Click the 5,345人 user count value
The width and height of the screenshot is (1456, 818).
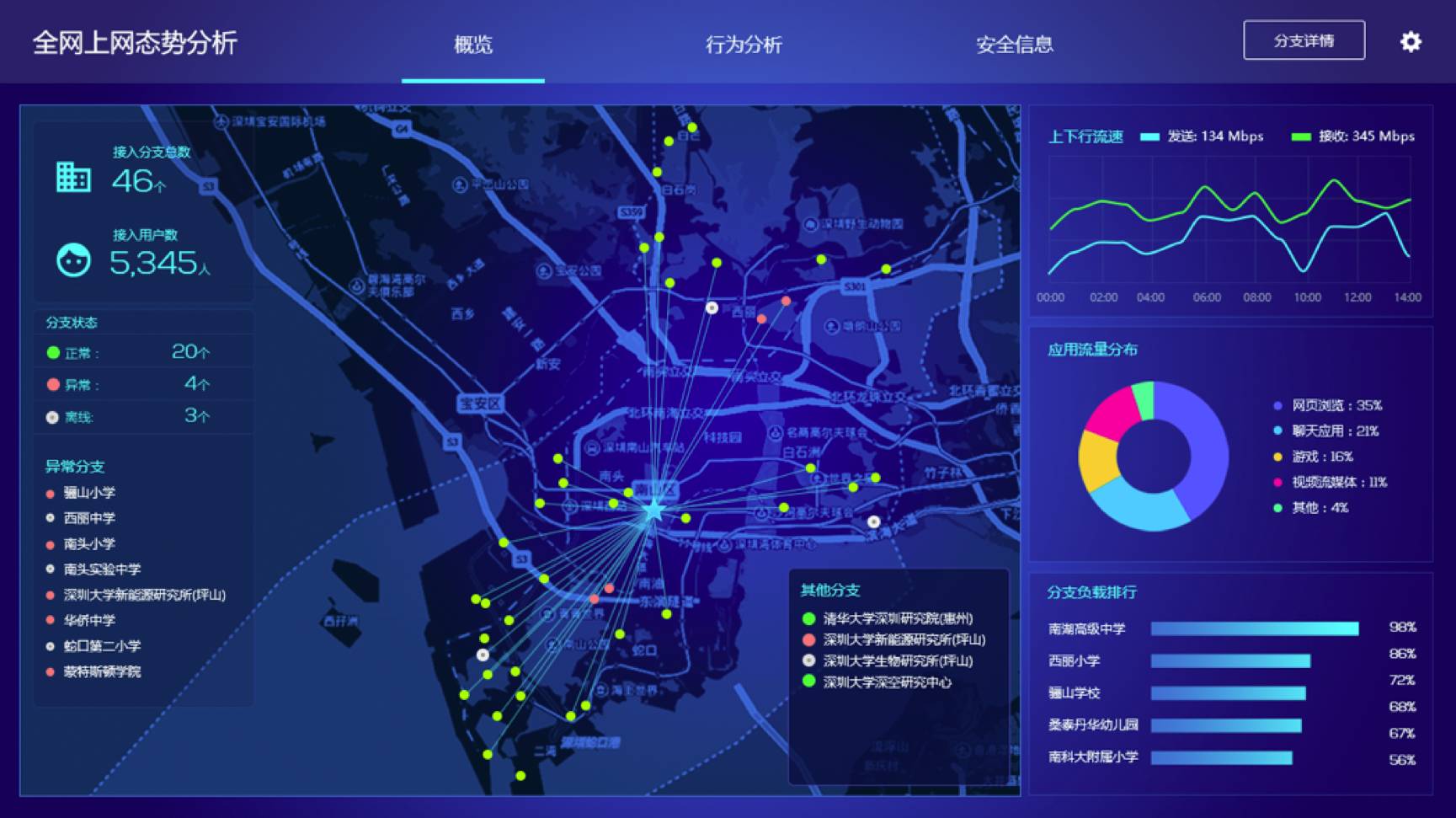tap(160, 263)
